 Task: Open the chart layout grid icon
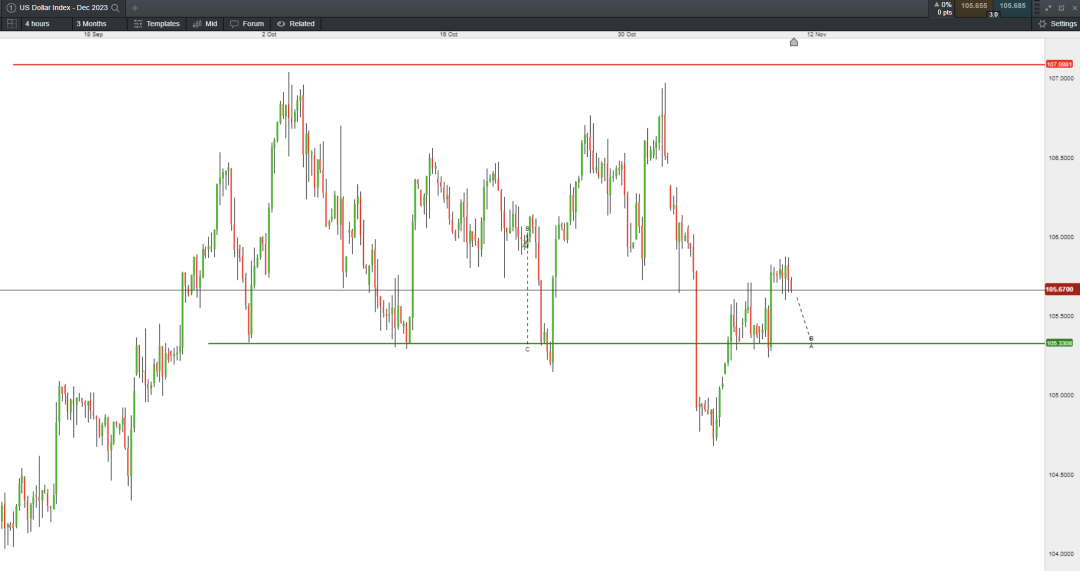pos(11,23)
